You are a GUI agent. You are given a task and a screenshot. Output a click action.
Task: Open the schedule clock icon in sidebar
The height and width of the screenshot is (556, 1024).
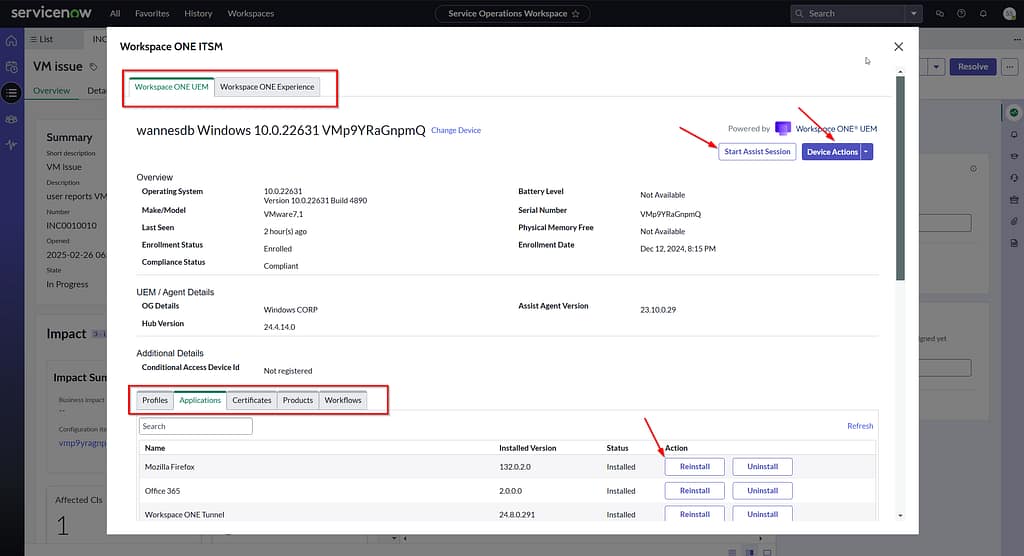pyautogui.click(x=11, y=67)
